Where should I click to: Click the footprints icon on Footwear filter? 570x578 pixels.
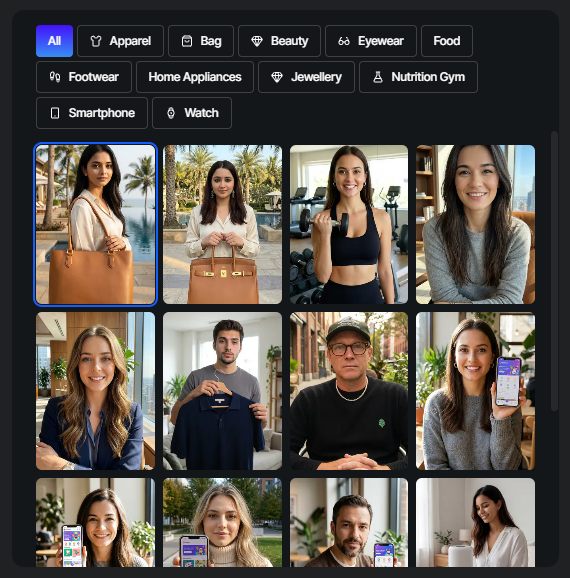[55, 77]
